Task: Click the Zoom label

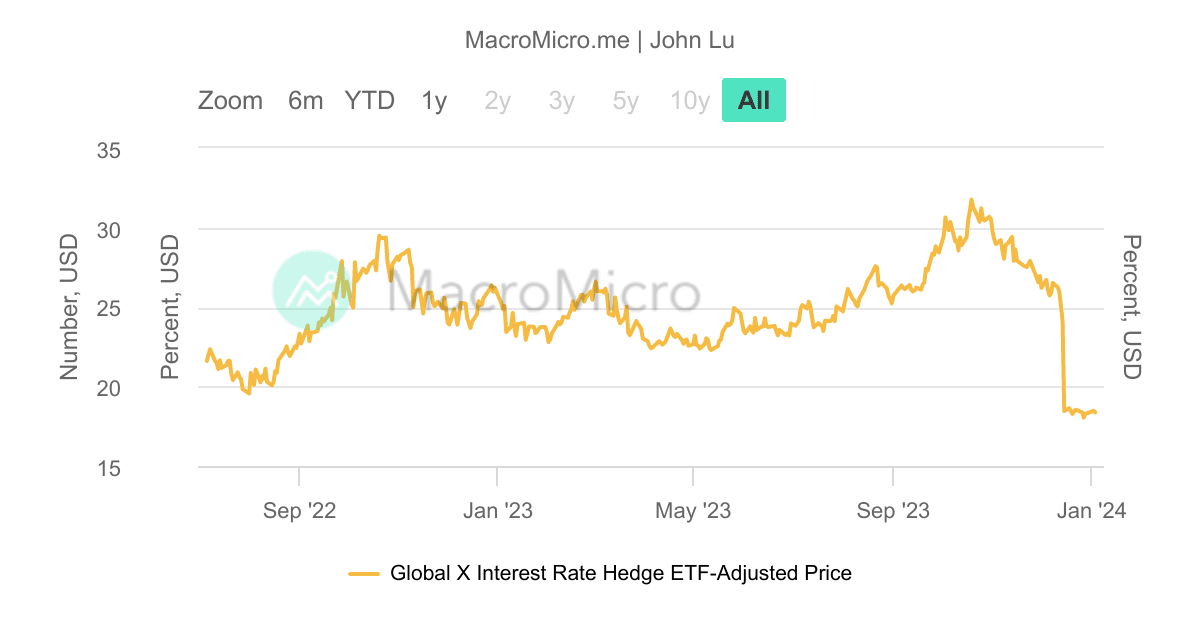Action: (x=231, y=100)
